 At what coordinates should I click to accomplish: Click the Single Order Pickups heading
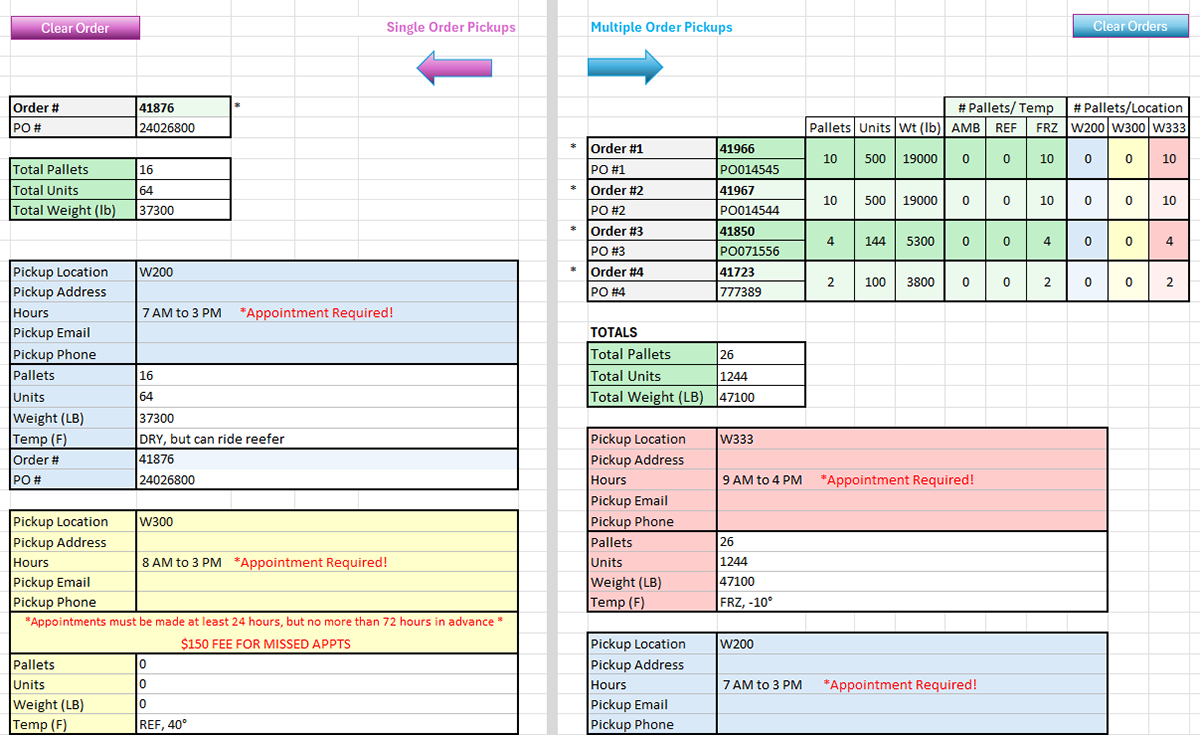[451, 27]
